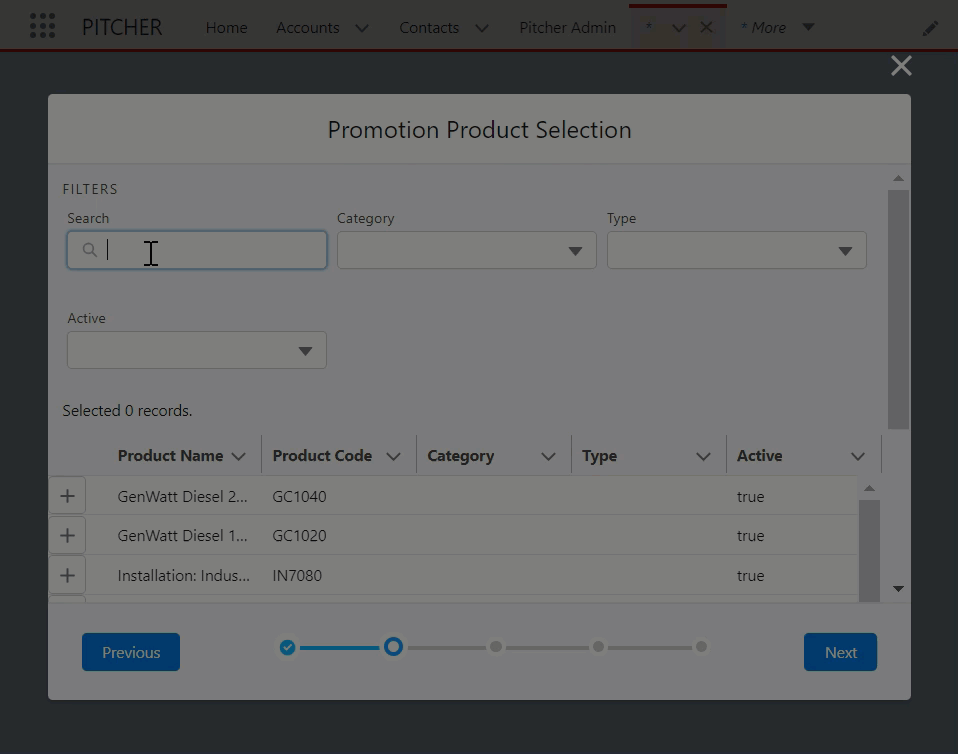The image size is (958, 754).
Task: Click the Next button
Action: 840,652
